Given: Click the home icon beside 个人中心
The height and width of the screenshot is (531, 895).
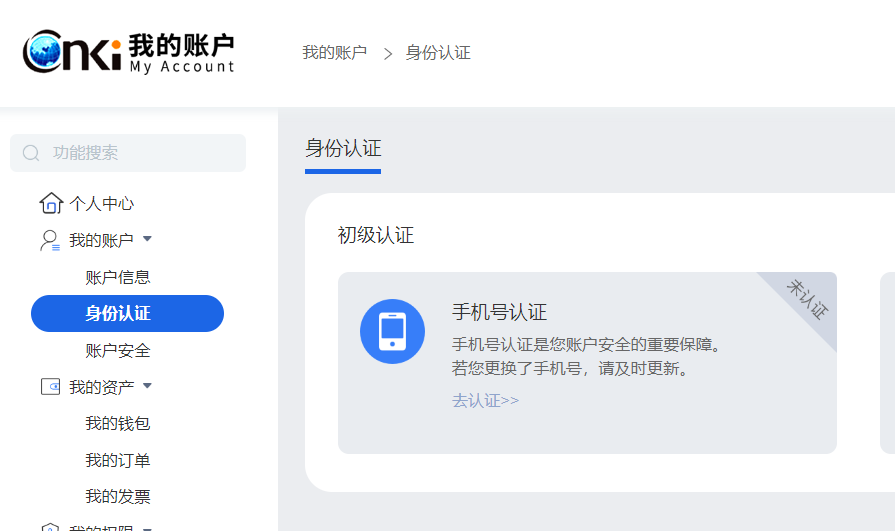Looking at the screenshot, I should click(51, 204).
